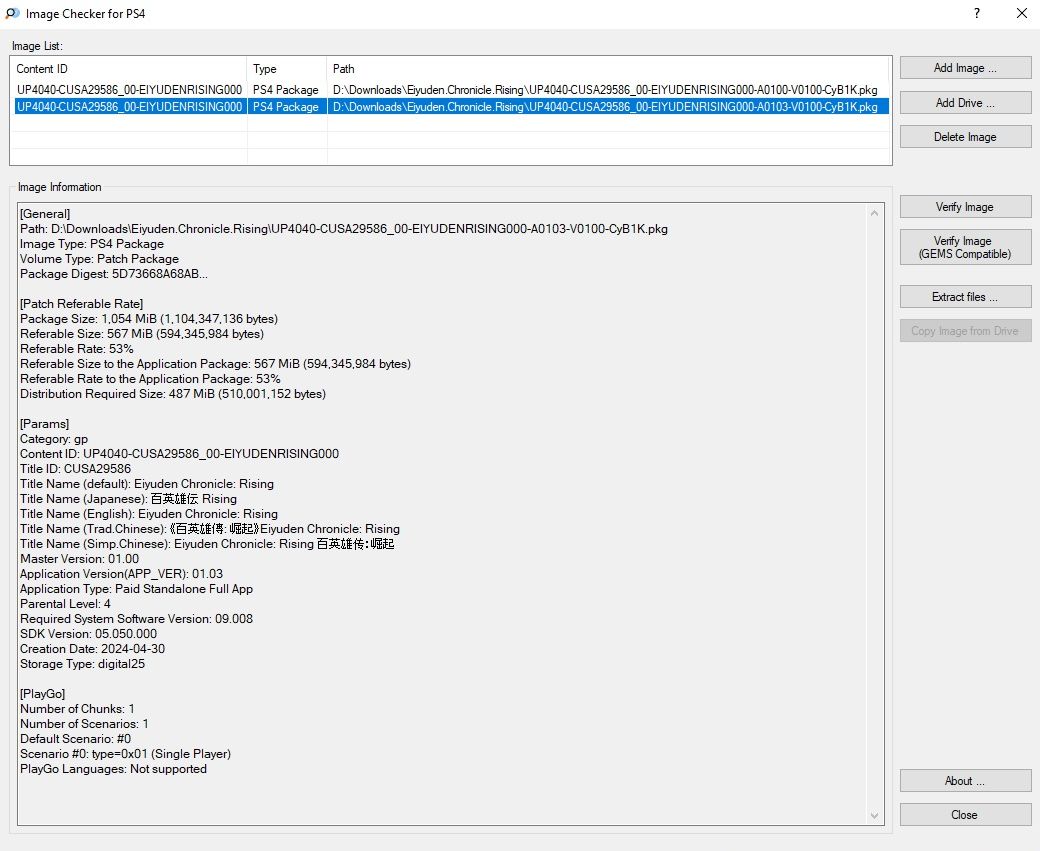Viewport: 1040px width, 851px height.
Task: Click the 'Content ID:' line under Params
Action: pyautogui.click(x=179, y=454)
